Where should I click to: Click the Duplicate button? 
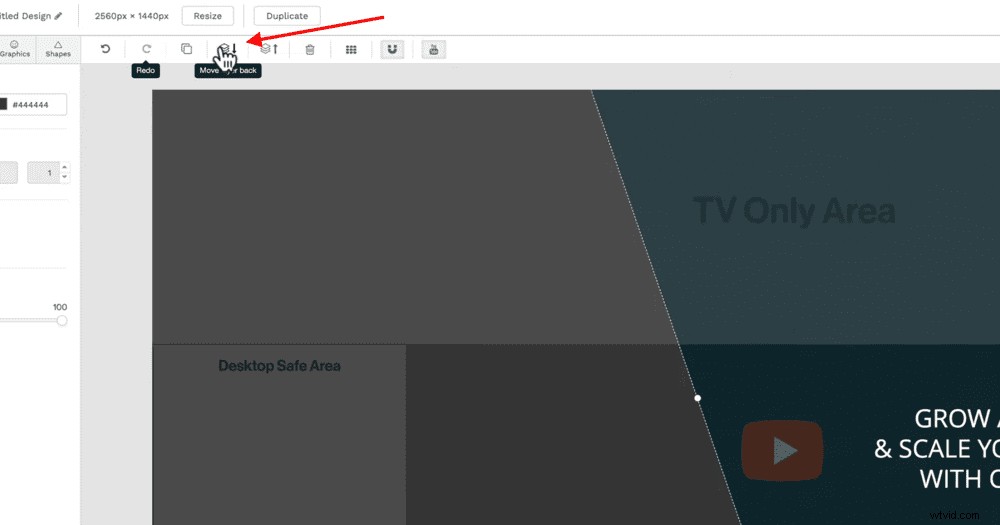click(x=287, y=16)
